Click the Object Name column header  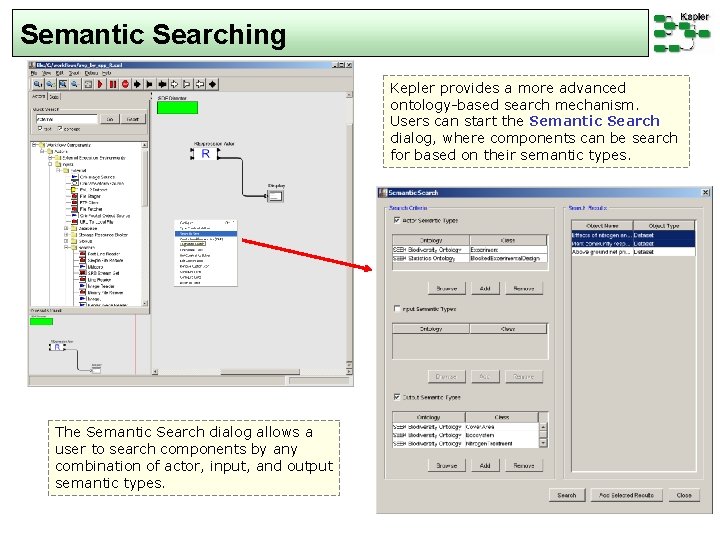(602, 225)
